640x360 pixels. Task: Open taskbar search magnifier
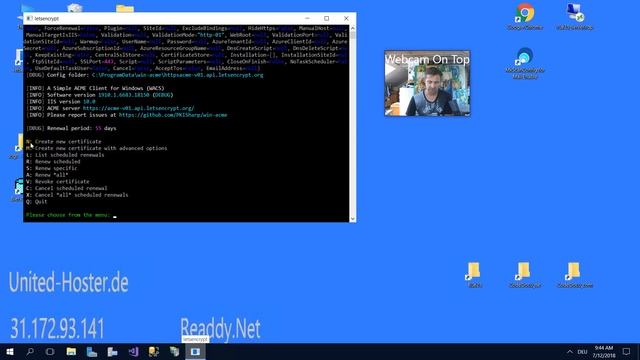click(30, 351)
